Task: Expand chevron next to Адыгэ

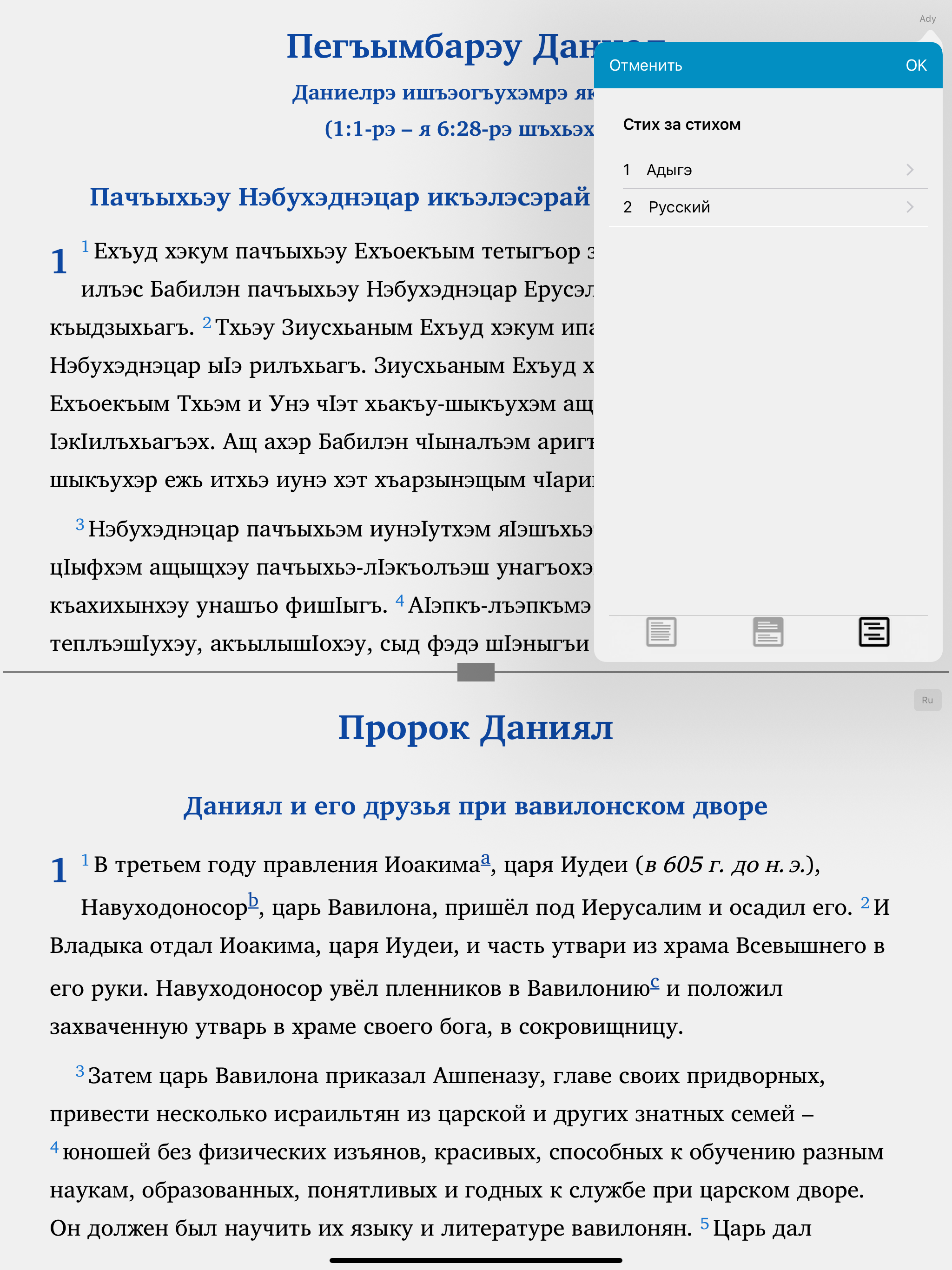Action: click(910, 170)
